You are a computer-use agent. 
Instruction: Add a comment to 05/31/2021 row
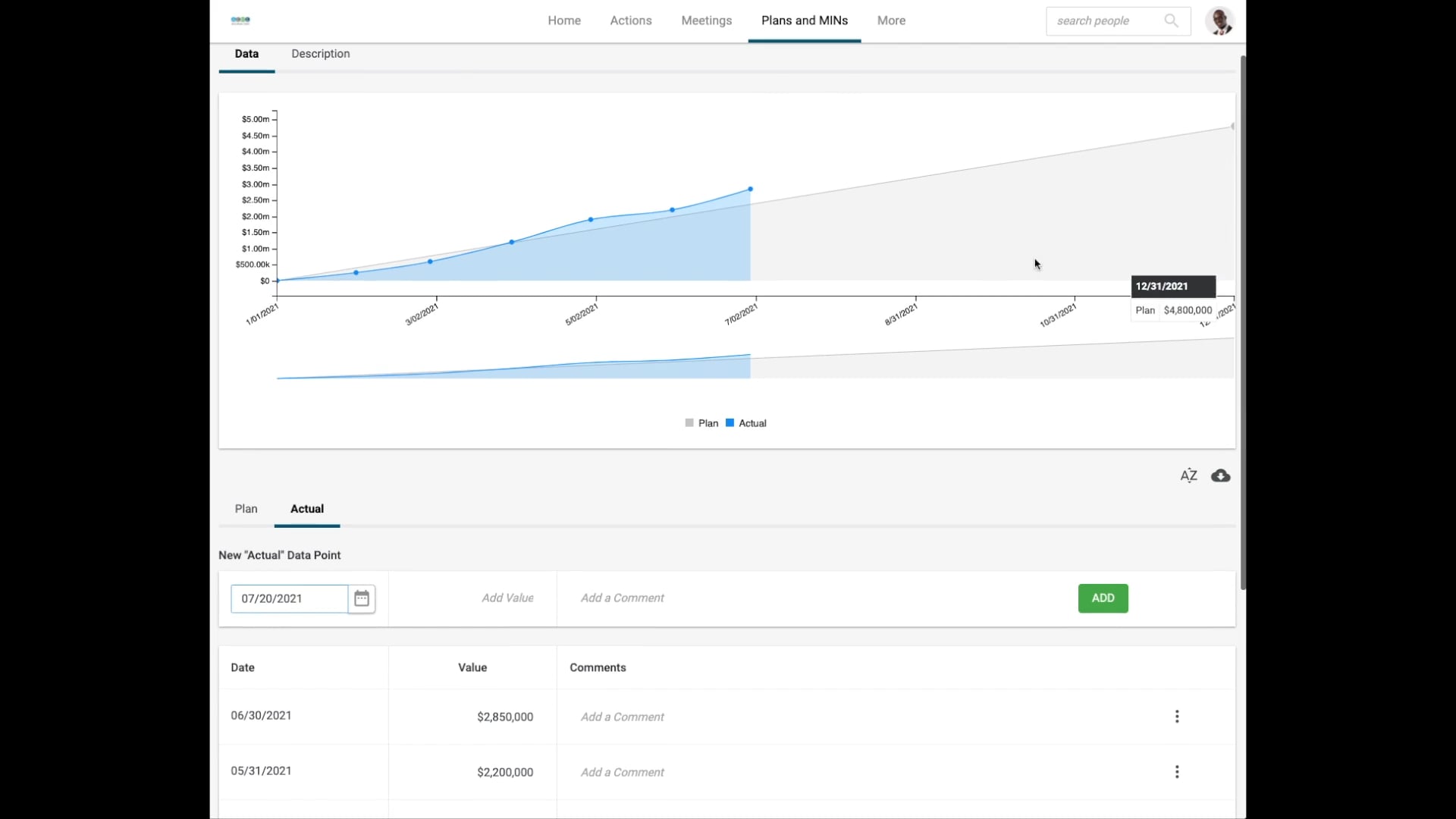(x=623, y=772)
